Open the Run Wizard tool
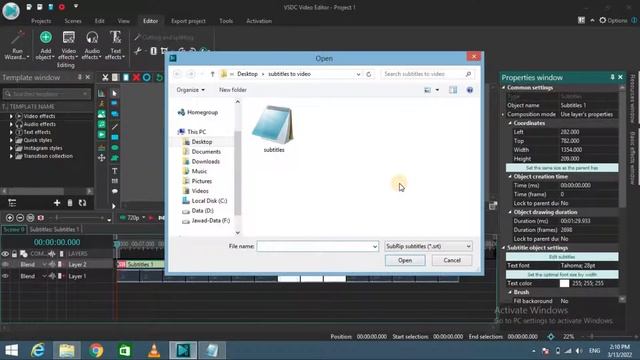This screenshot has width=640, height=360. pyautogui.click(x=17, y=45)
